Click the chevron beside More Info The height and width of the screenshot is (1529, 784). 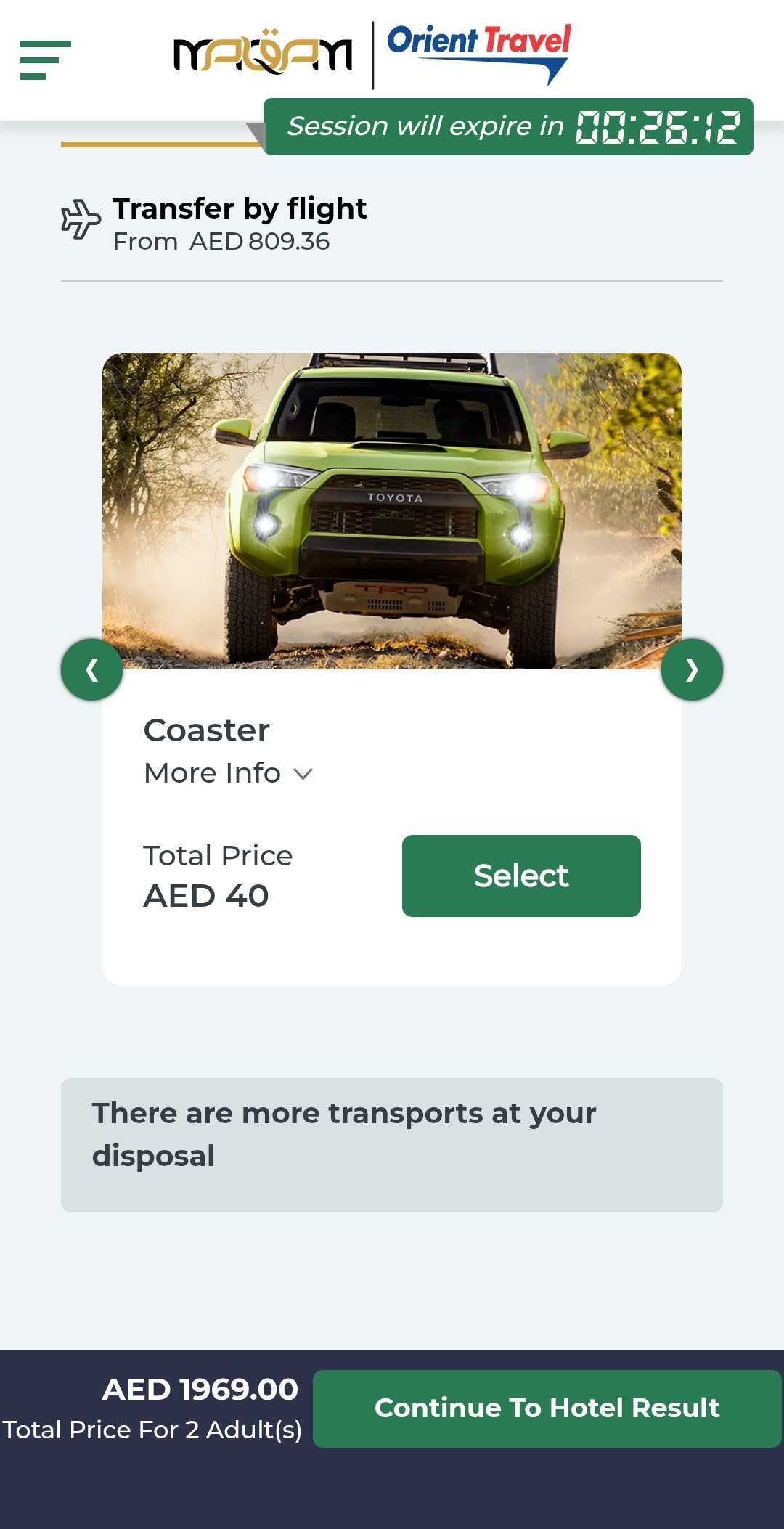303,774
